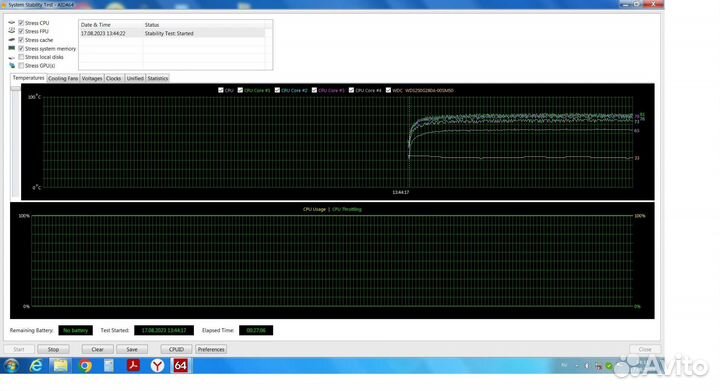Open Adobe Reader from the taskbar

(x=133, y=366)
